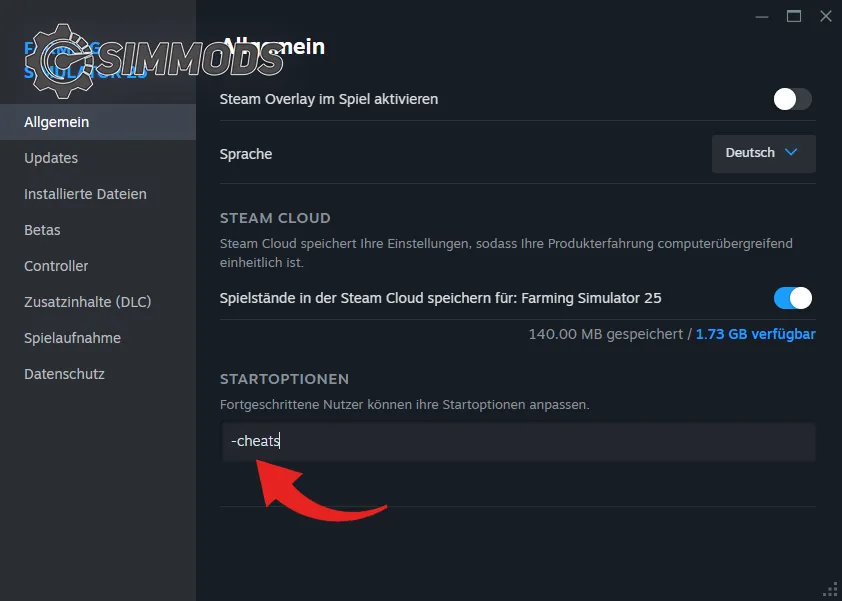The image size is (842, 601).
Task: Navigate to Datenschutz settings
Action: 64,374
